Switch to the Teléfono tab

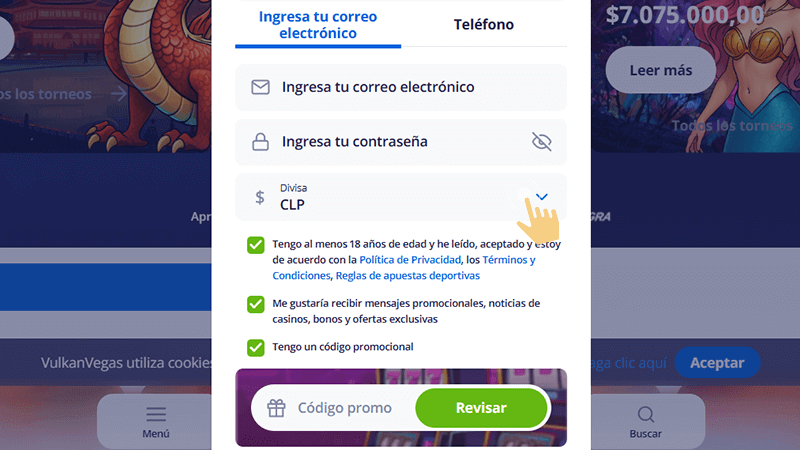click(x=484, y=24)
